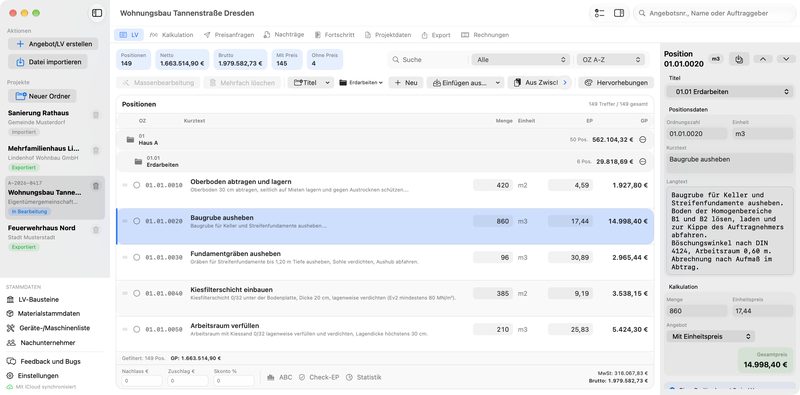Filter by Mit Preis 145 chip

coord(287,59)
